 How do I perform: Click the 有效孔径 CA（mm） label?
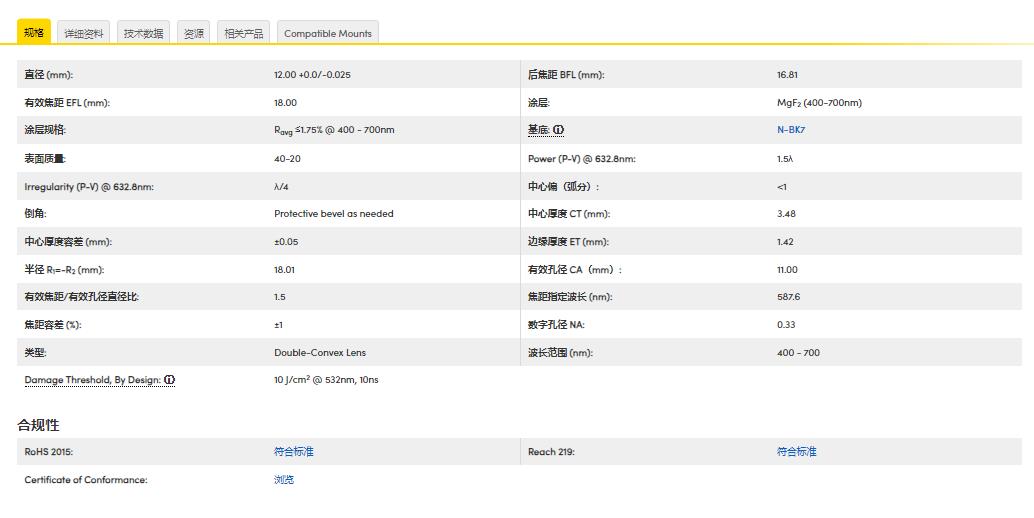575,270
